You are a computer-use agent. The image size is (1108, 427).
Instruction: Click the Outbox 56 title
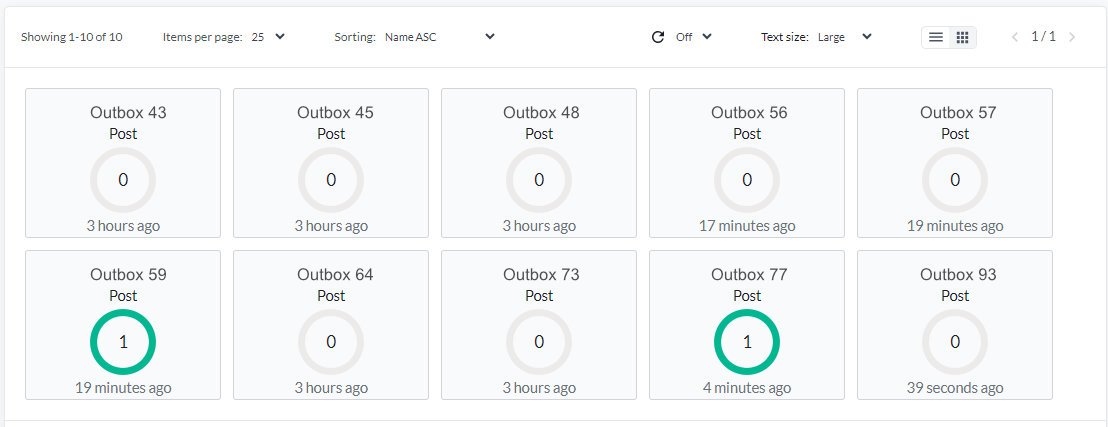[749, 112]
